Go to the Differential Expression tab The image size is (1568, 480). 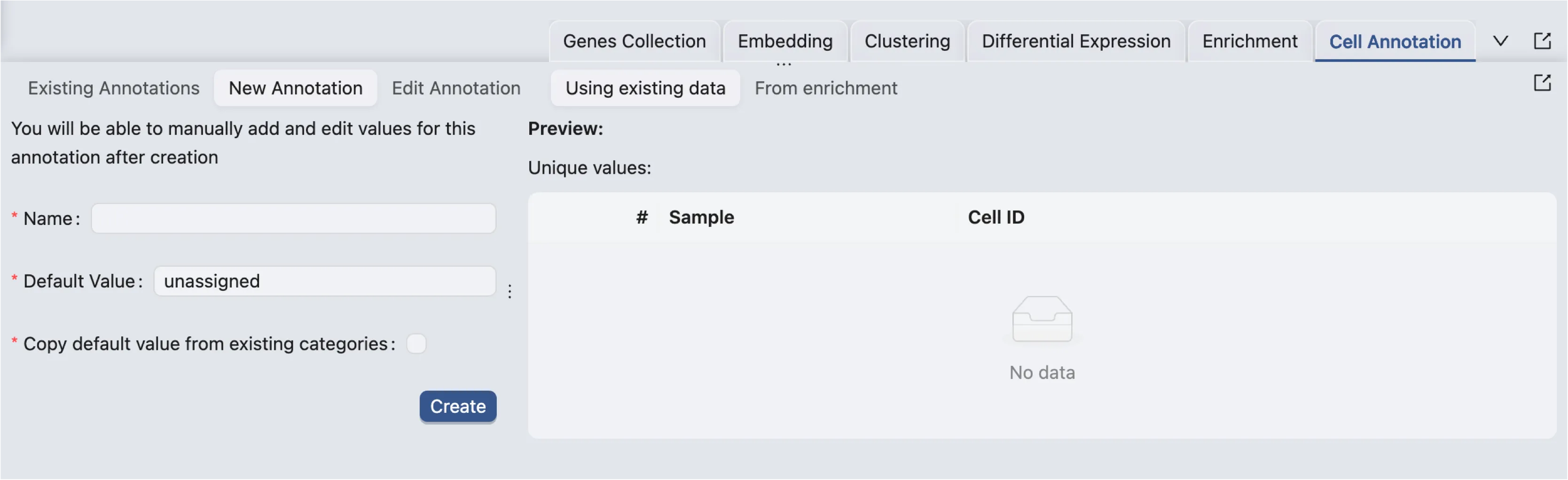click(x=1075, y=41)
